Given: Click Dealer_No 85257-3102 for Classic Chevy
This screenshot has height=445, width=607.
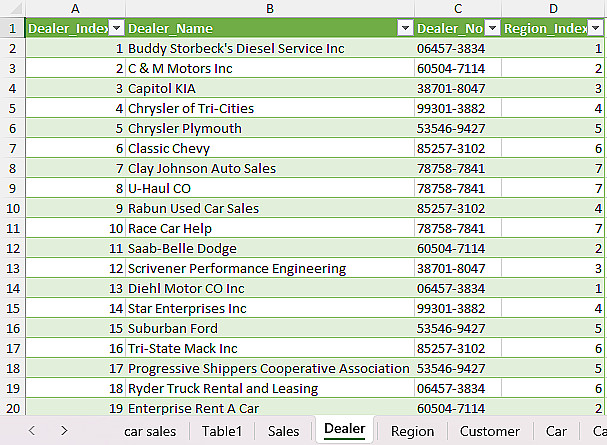Looking at the screenshot, I should (x=458, y=149).
